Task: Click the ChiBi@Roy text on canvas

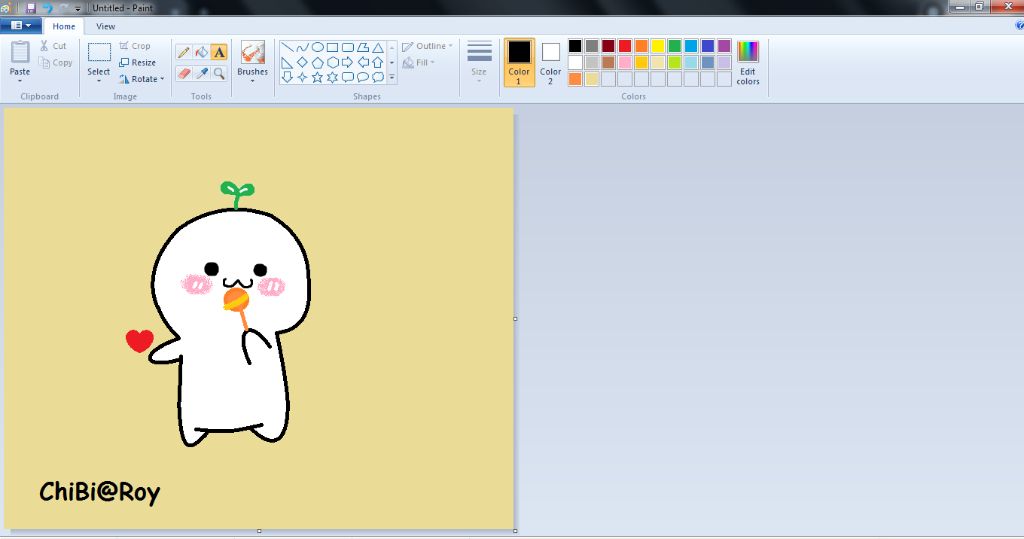Action: [x=99, y=493]
